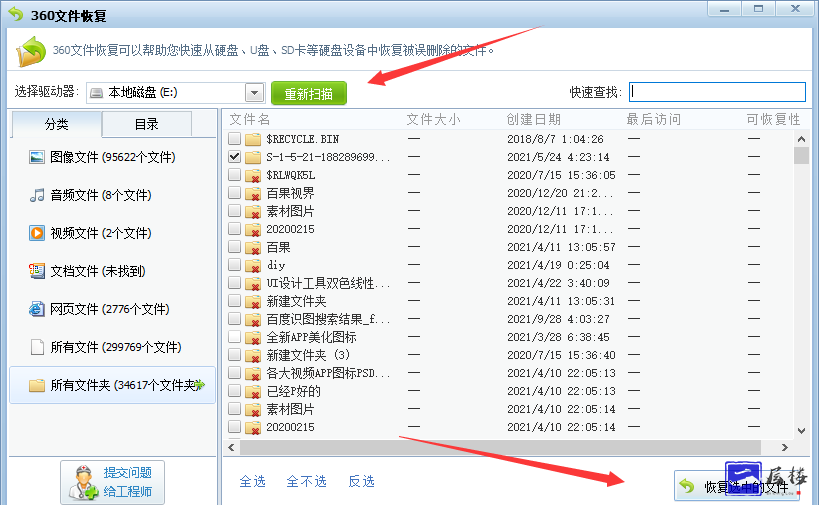Click the horizontal scrollbar left arrow
Viewport: 819px width, 505px height.
point(231,448)
